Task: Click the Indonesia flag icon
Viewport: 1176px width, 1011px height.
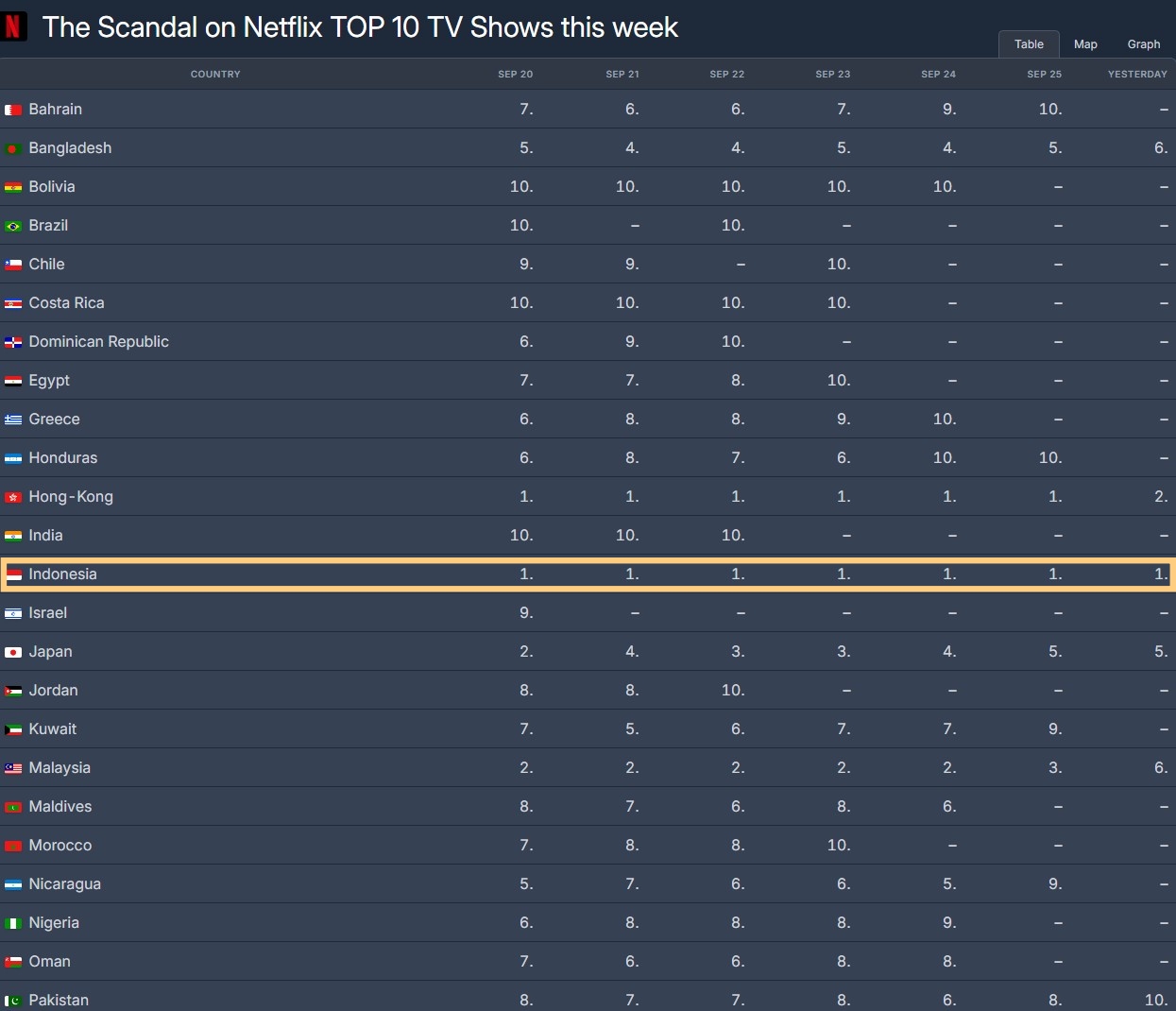Action: (13, 575)
